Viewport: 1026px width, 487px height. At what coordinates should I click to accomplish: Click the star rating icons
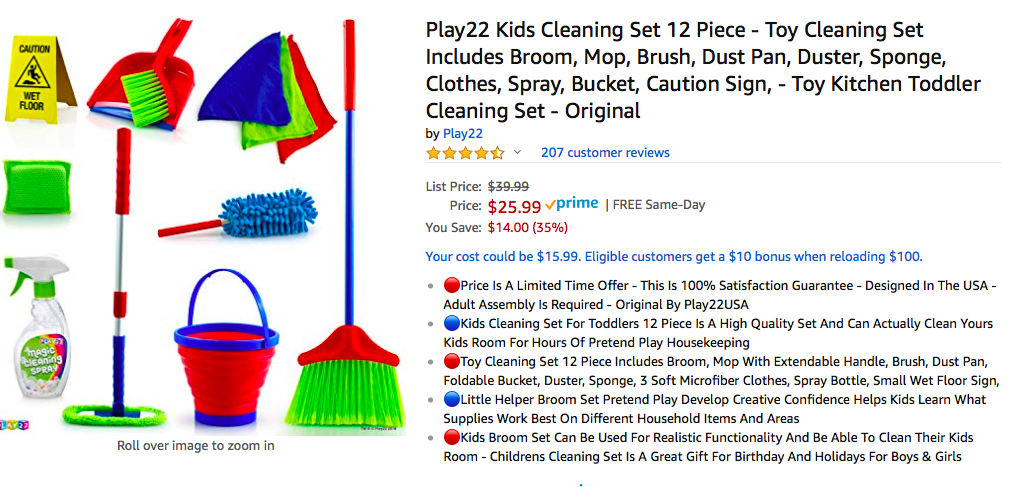click(x=465, y=153)
